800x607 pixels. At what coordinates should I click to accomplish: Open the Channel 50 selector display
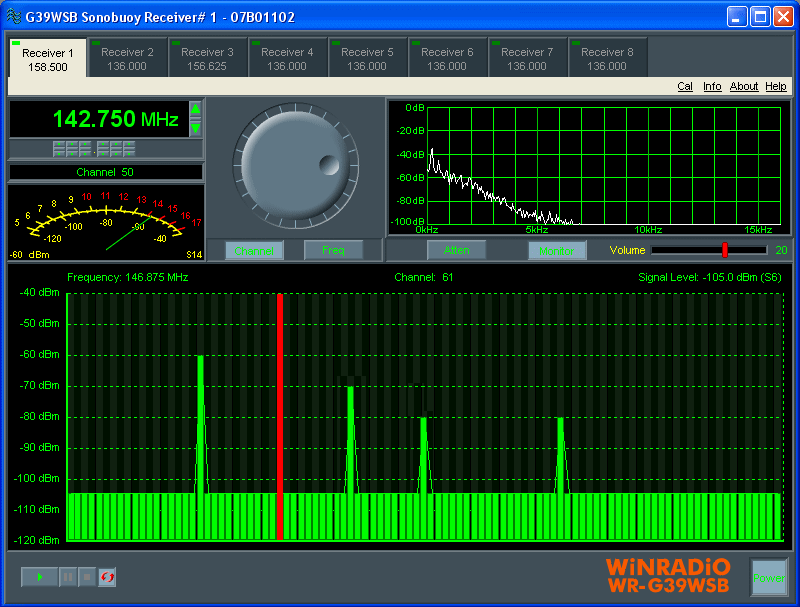pyautogui.click(x=104, y=171)
